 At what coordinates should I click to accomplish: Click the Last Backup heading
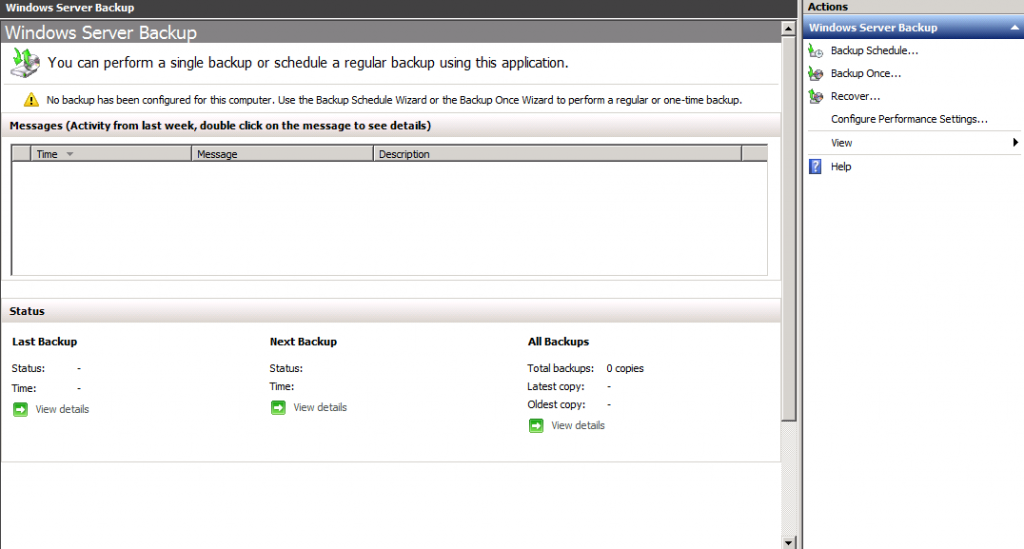44,342
